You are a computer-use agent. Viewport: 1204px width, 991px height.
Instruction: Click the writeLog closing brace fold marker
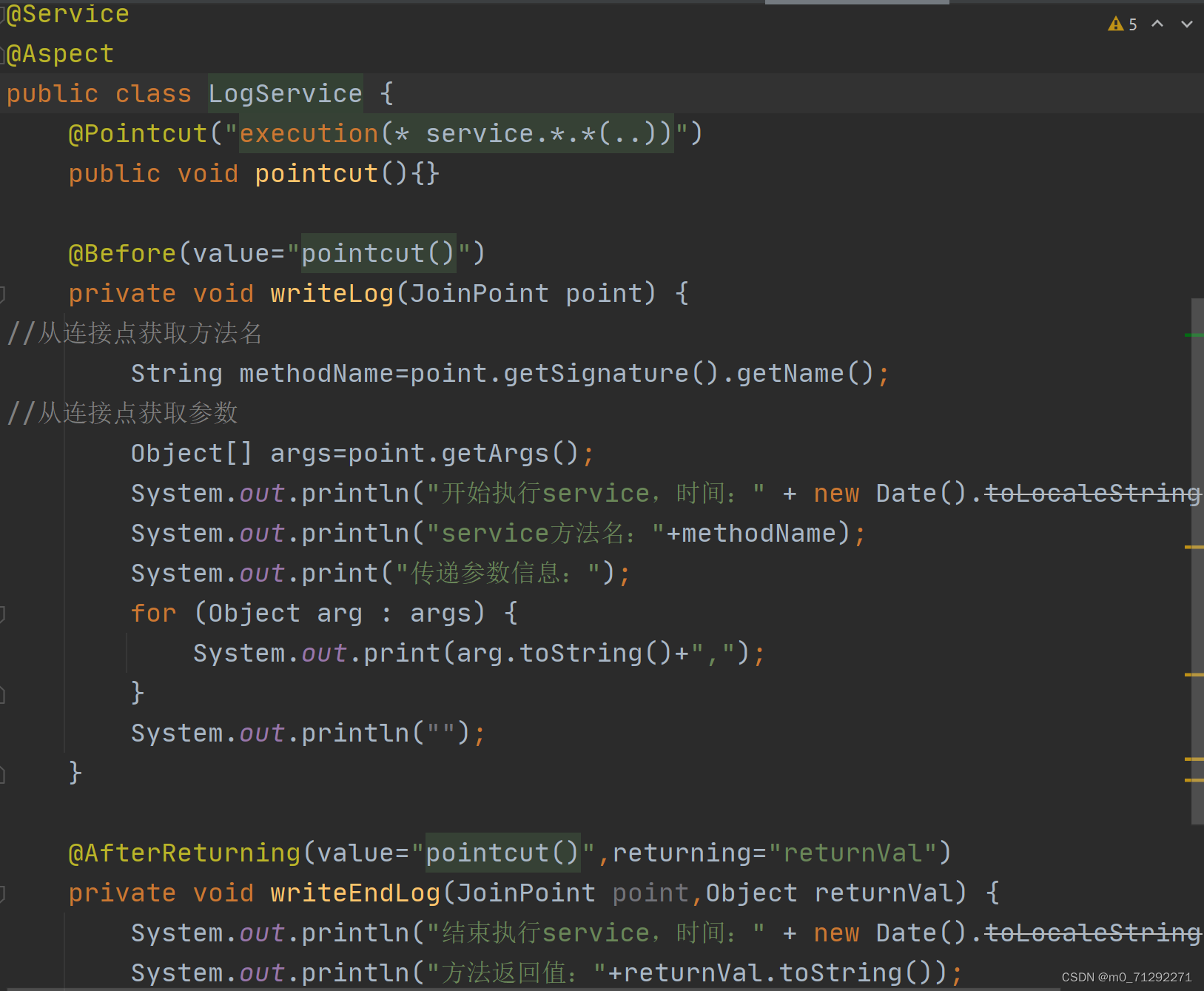click(x=2, y=774)
